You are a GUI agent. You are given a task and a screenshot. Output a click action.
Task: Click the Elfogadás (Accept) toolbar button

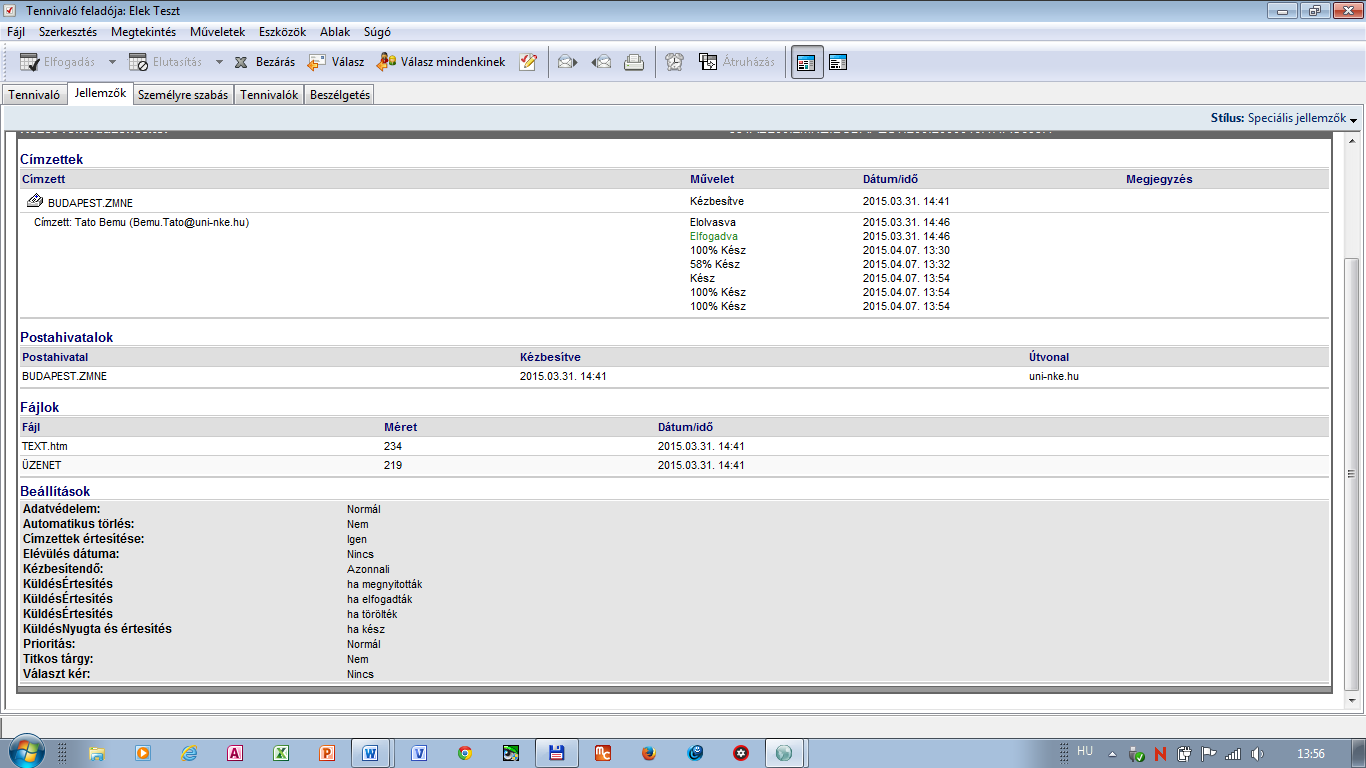[x=57, y=62]
